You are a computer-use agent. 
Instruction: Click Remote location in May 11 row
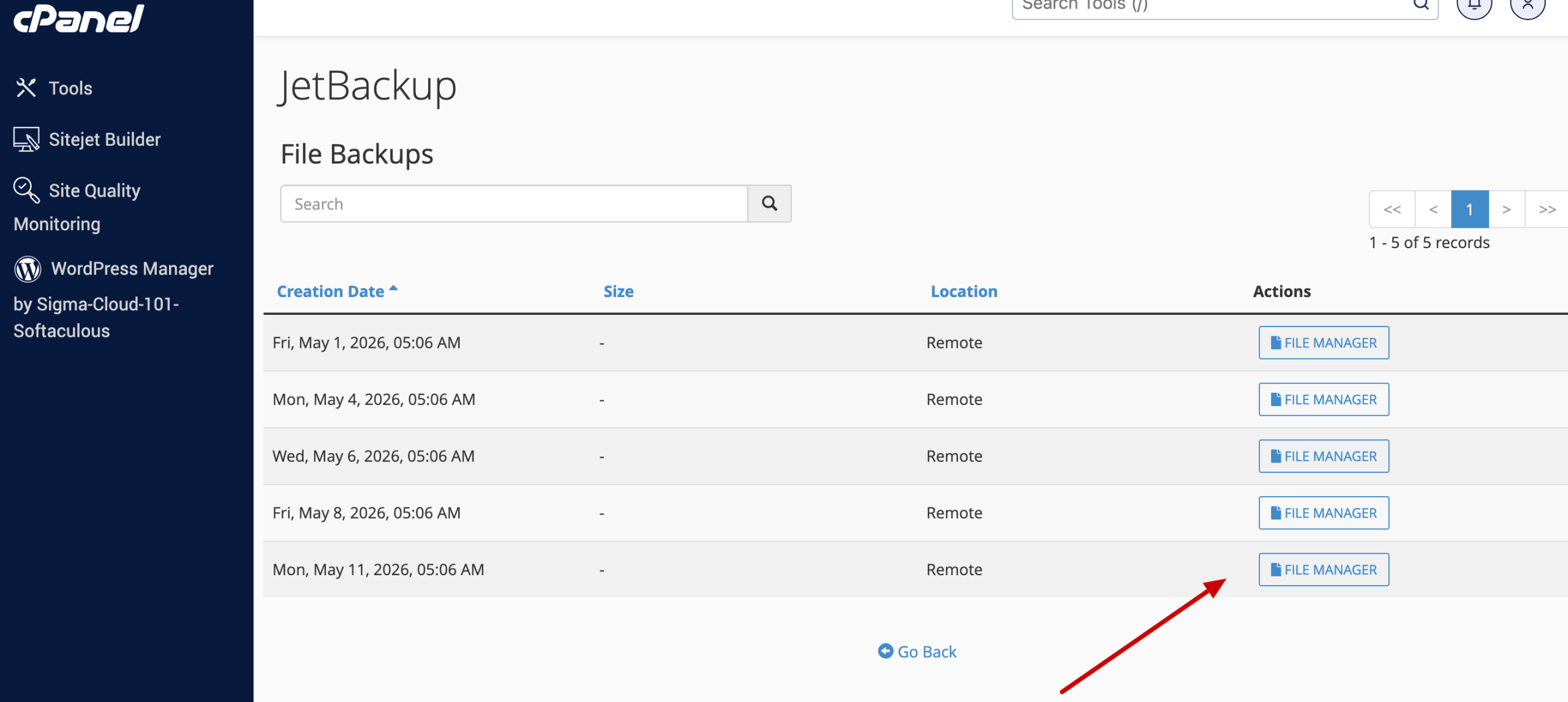[954, 570]
